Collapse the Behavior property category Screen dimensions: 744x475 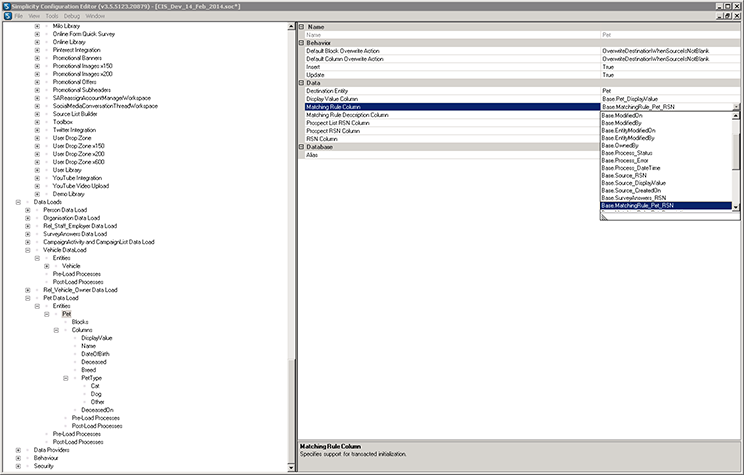point(301,43)
